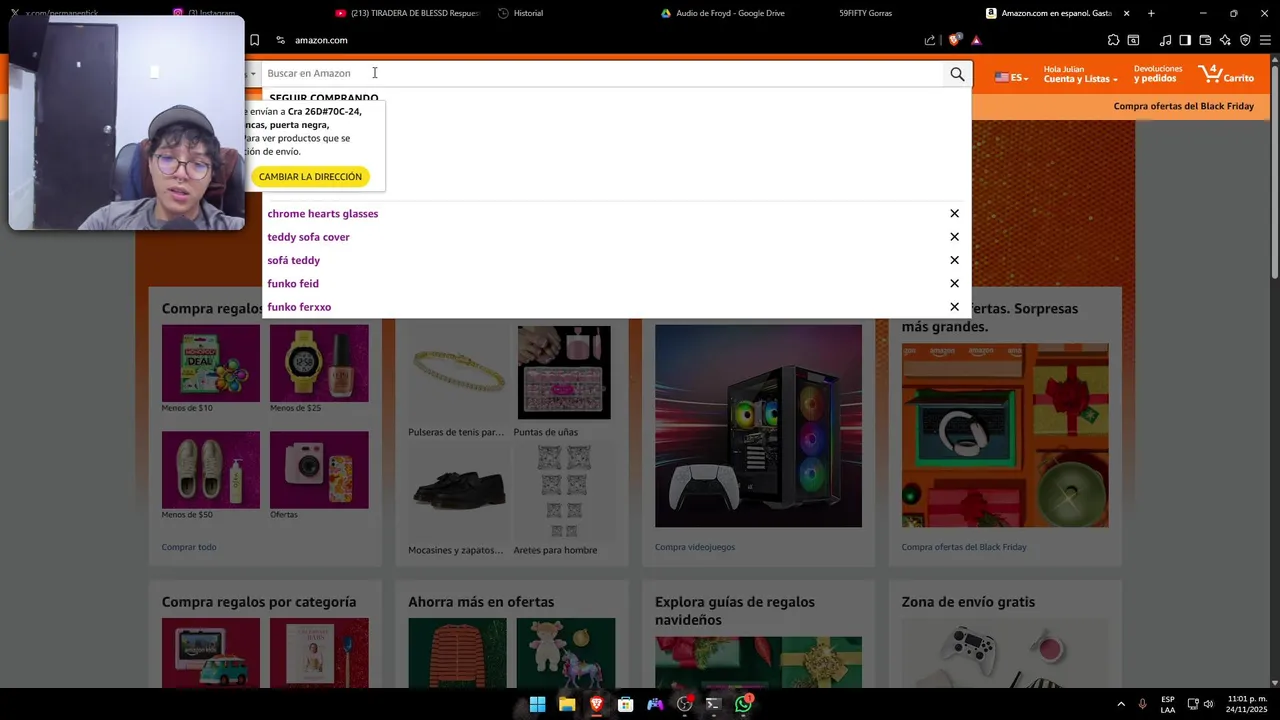1280x720 pixels.
Task: Open the Brave playlist music note icon
Action: click(1165, 40)
